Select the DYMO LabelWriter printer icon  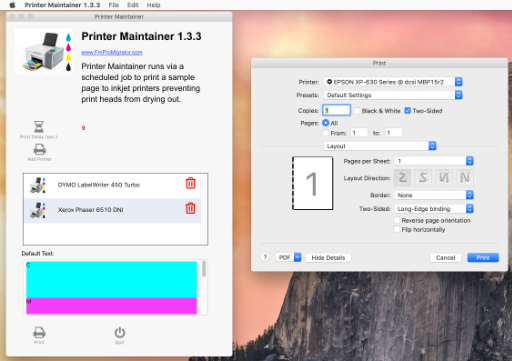[x=38, y=185]
